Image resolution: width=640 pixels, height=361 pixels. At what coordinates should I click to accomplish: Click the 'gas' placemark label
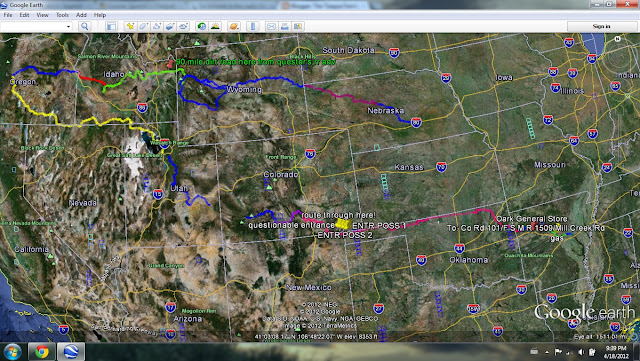click(x=557, y=238)
